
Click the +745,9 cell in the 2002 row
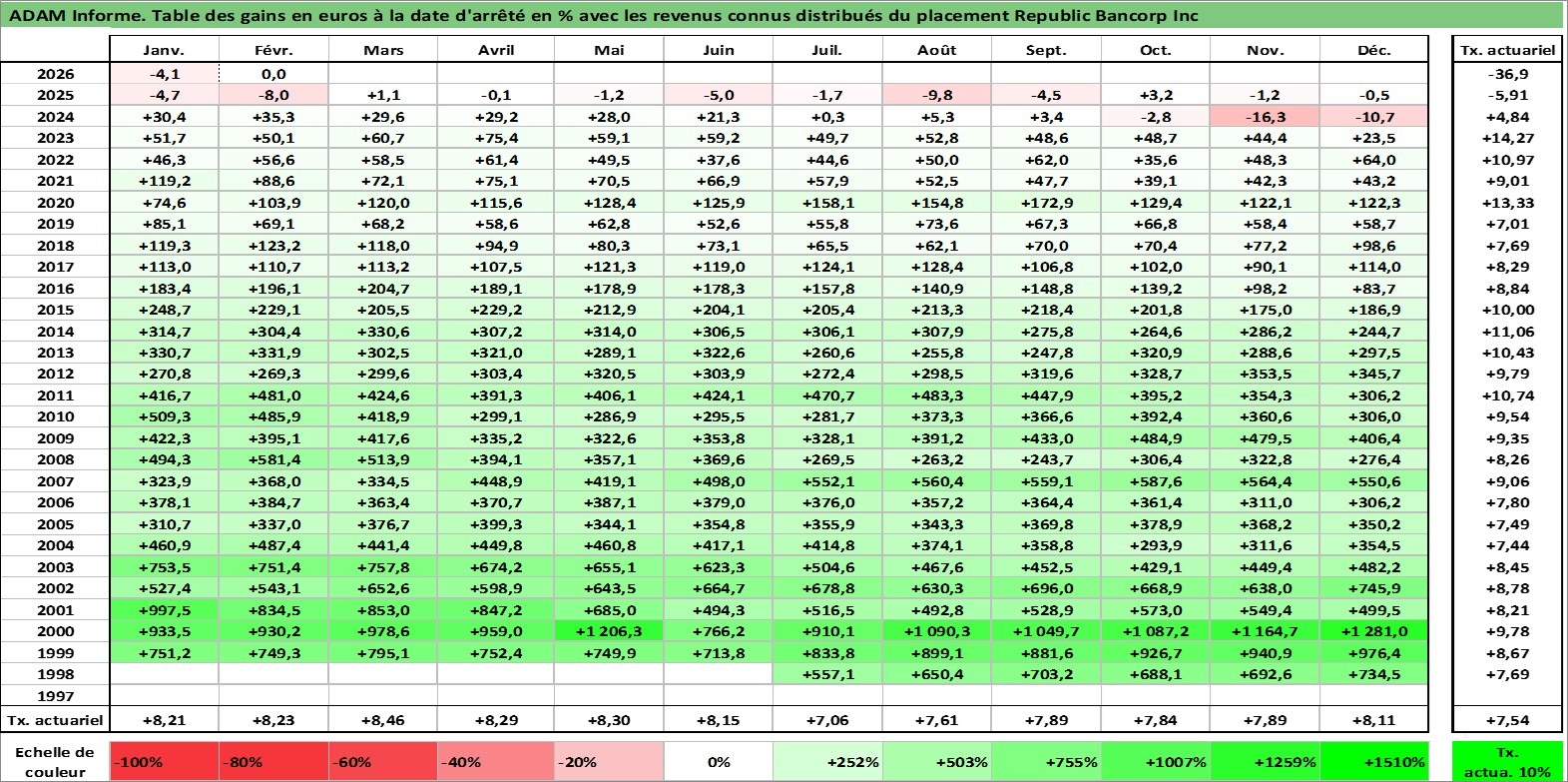pyautogui.click(x=1374, y=588)
